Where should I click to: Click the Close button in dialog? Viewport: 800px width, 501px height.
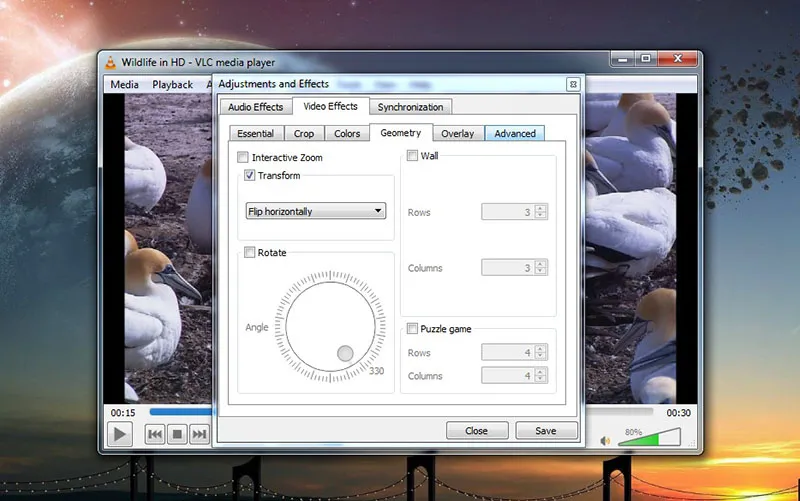pyautogui.click(x=476, y=431)
